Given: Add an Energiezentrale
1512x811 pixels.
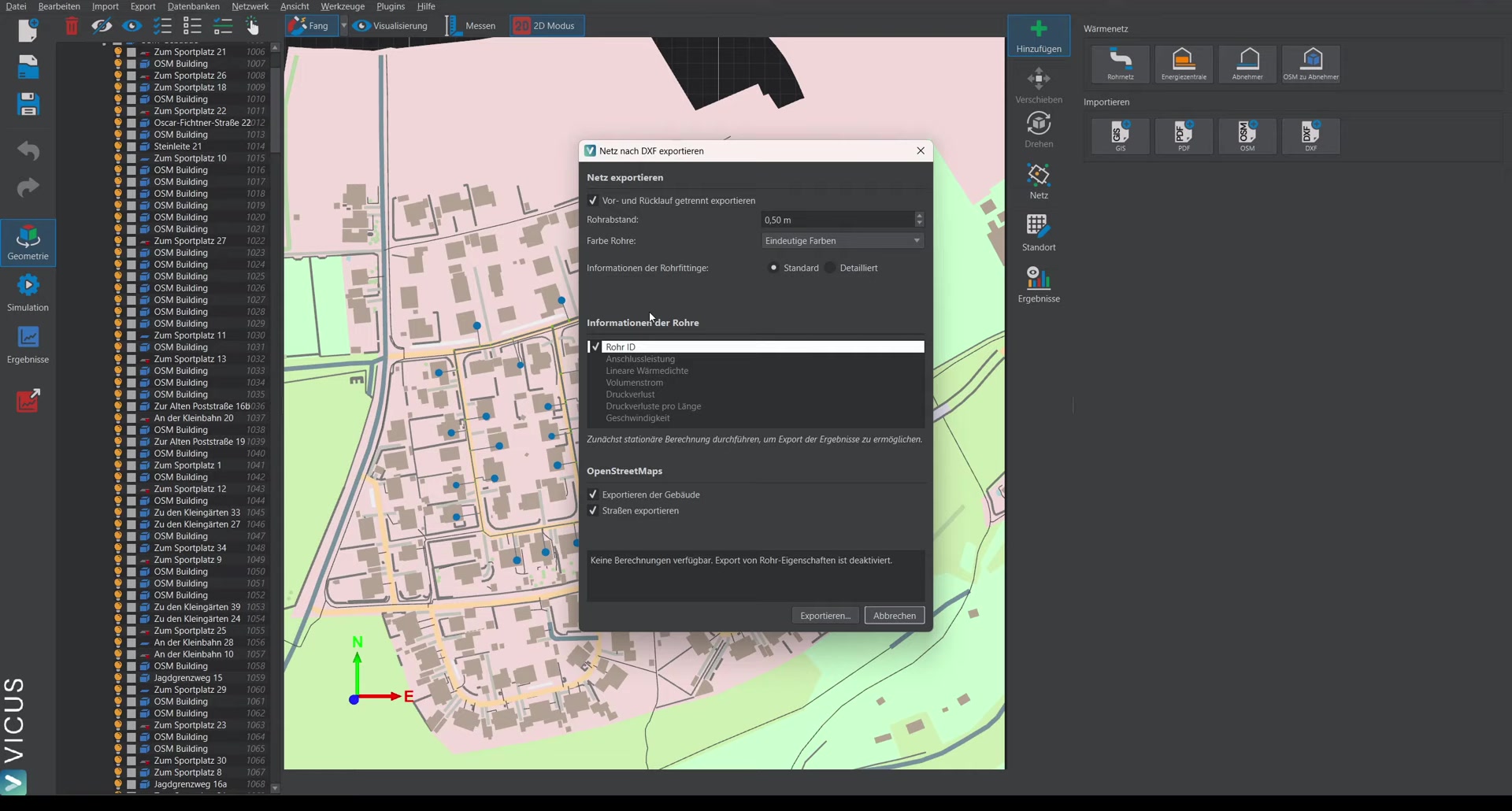Looking at the screenshot, I should pos(1184,64).
